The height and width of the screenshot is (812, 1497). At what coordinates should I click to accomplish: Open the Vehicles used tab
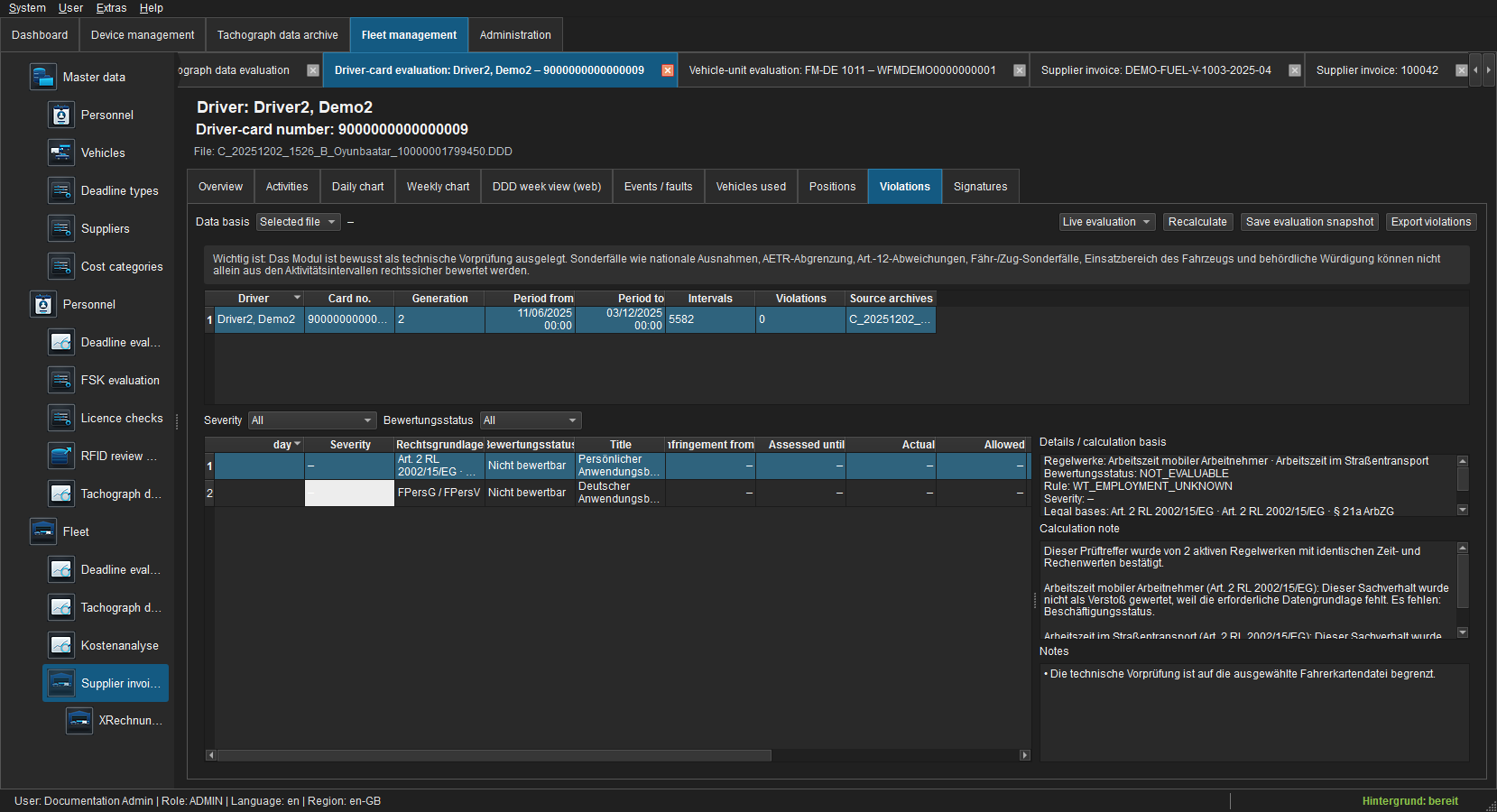pyautogui.click(x=751, y=187)
